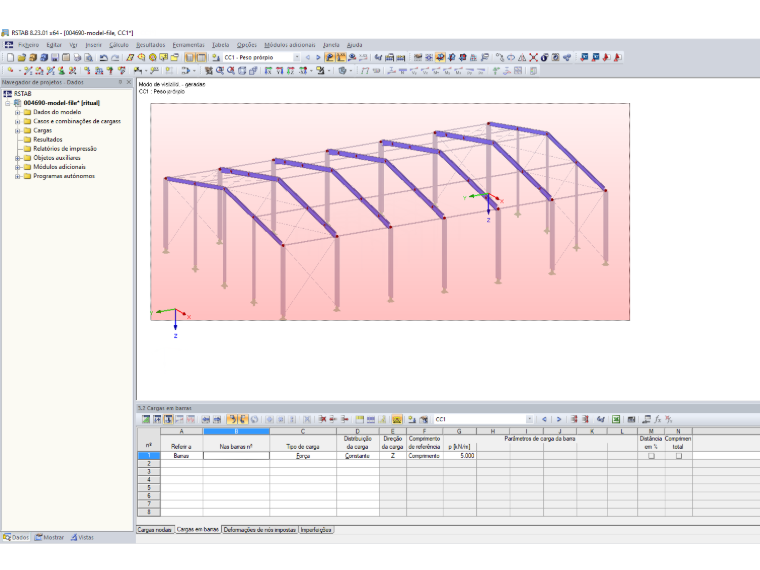
Task: Open the Deformações de nós impostas tab
Action: (260, 530)
